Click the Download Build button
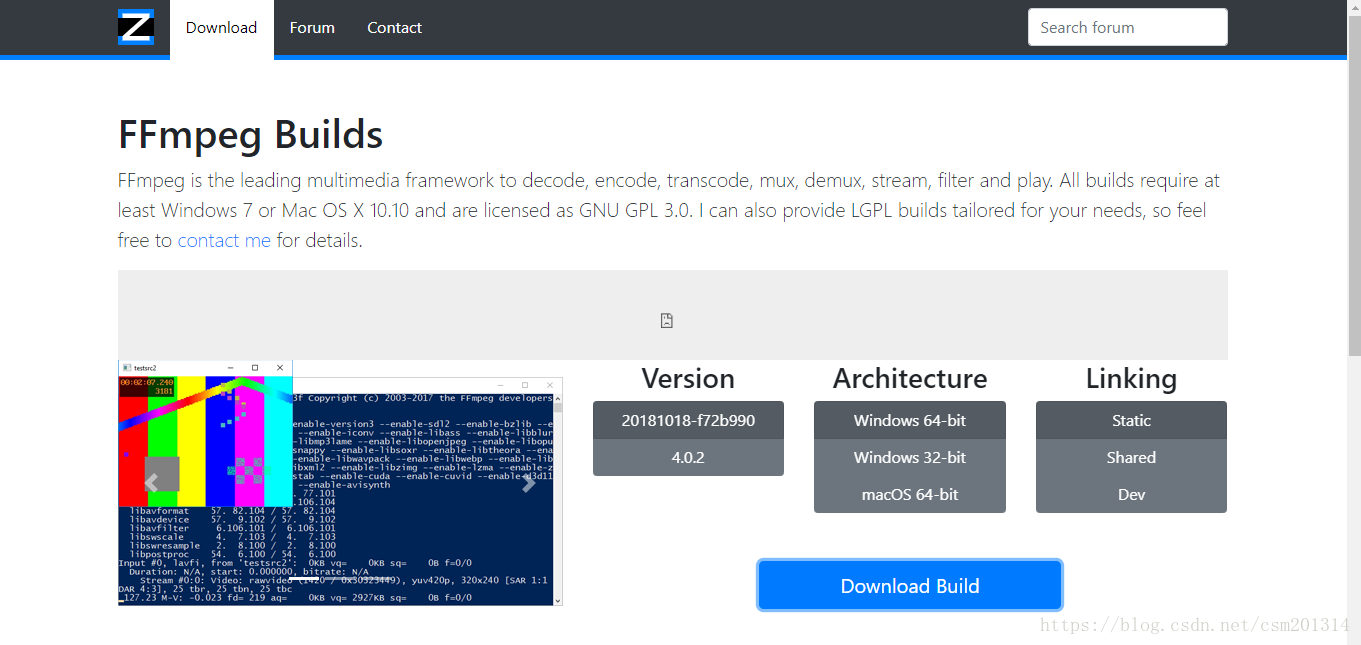This screenshot has height=645, width=1361. coord(910,586)
